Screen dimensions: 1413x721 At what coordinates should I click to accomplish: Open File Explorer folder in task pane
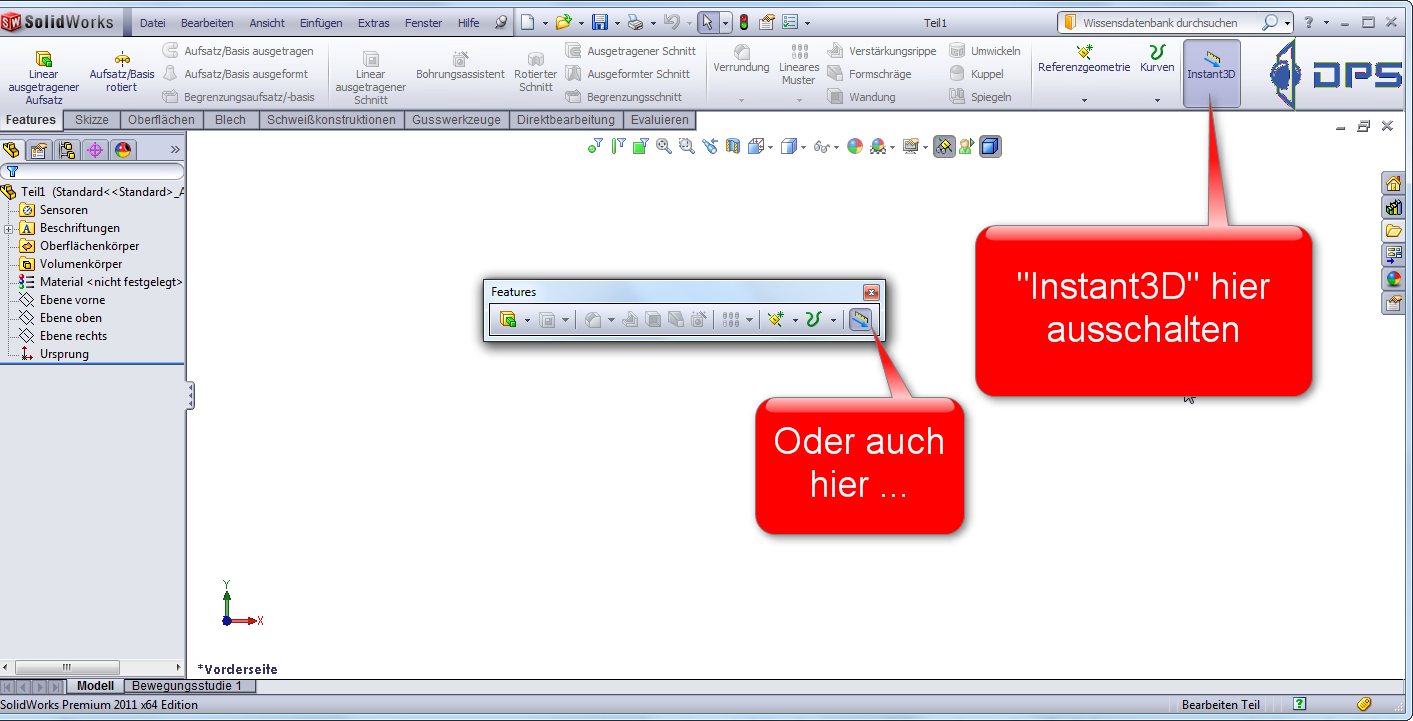1392,231
